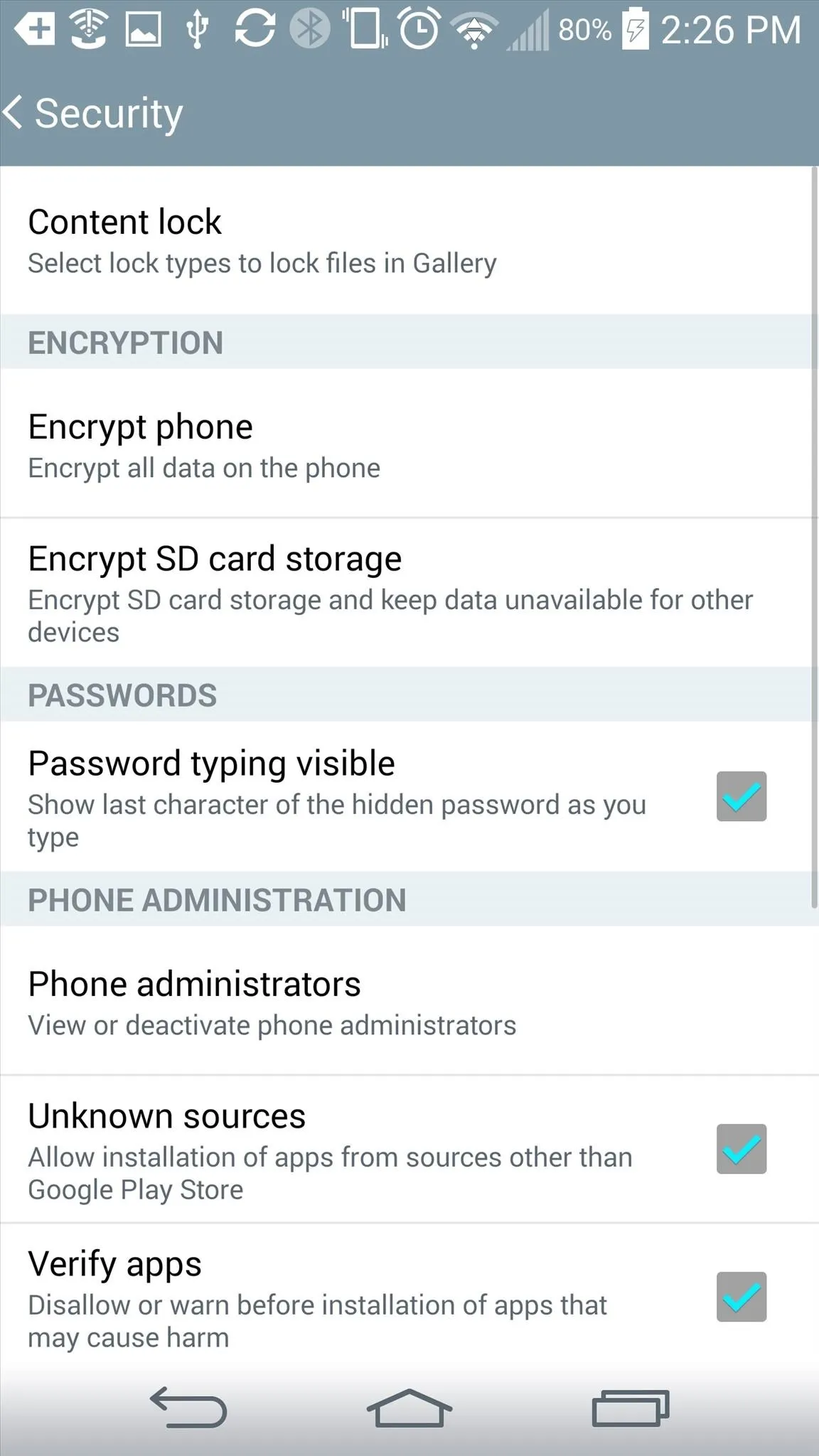The width and height of the screenshot is (819, 1456).
Task: Tap the Bluetooth status bar icon
Action: click(x=310, y=29)
